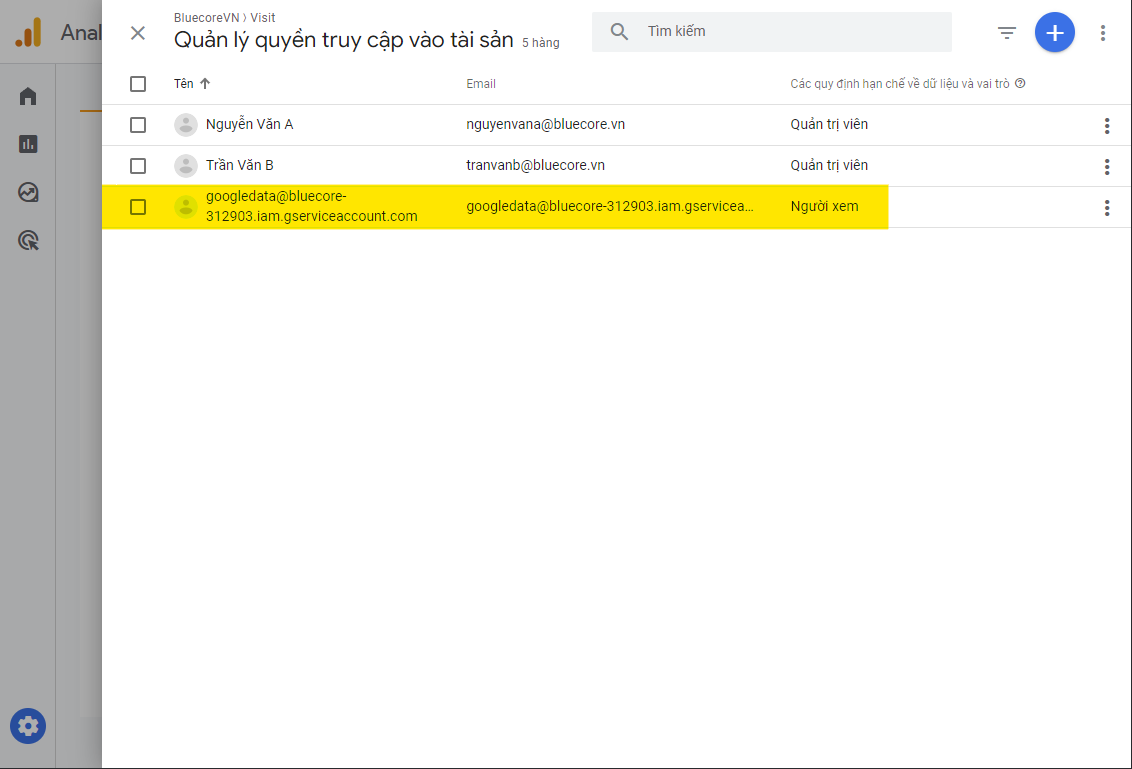The width and height of the screenshot is (1132, 769).
Task: Open row options menu for Nguyễn Văn A
Action: tap(1106, 125)
